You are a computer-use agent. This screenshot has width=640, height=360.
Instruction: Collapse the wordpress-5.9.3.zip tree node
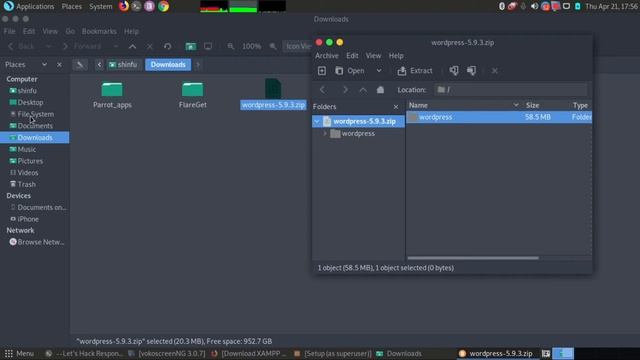point(317,121)
